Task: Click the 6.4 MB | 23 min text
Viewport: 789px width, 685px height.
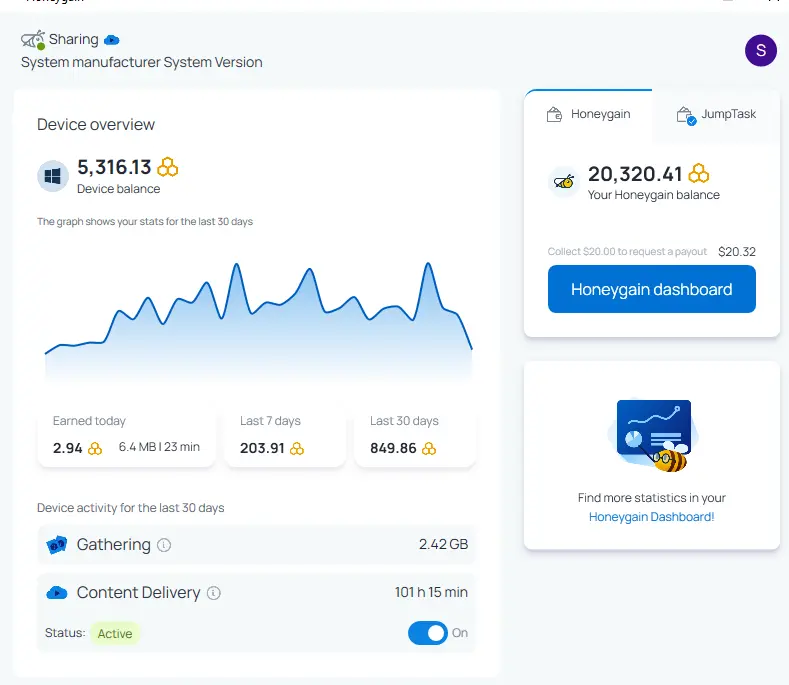Action: (x=159, y=447)
